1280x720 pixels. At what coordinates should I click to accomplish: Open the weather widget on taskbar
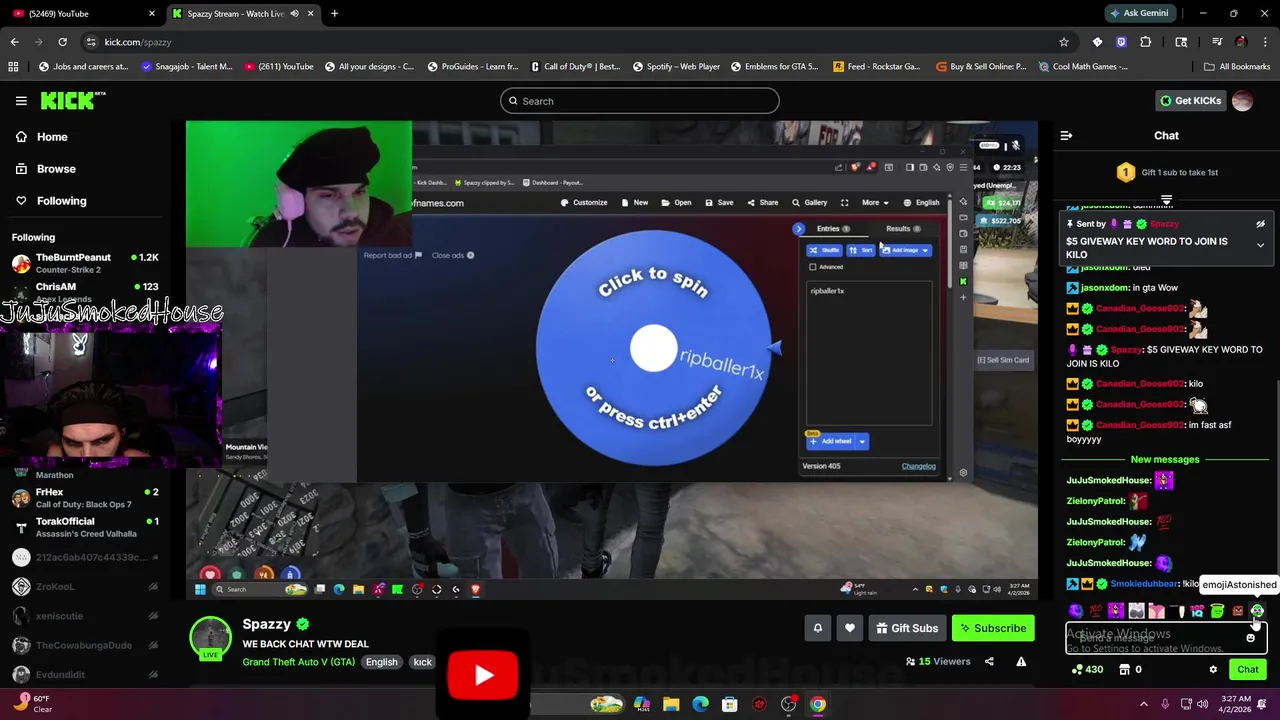pyautogui.click(x=30, y=704)
